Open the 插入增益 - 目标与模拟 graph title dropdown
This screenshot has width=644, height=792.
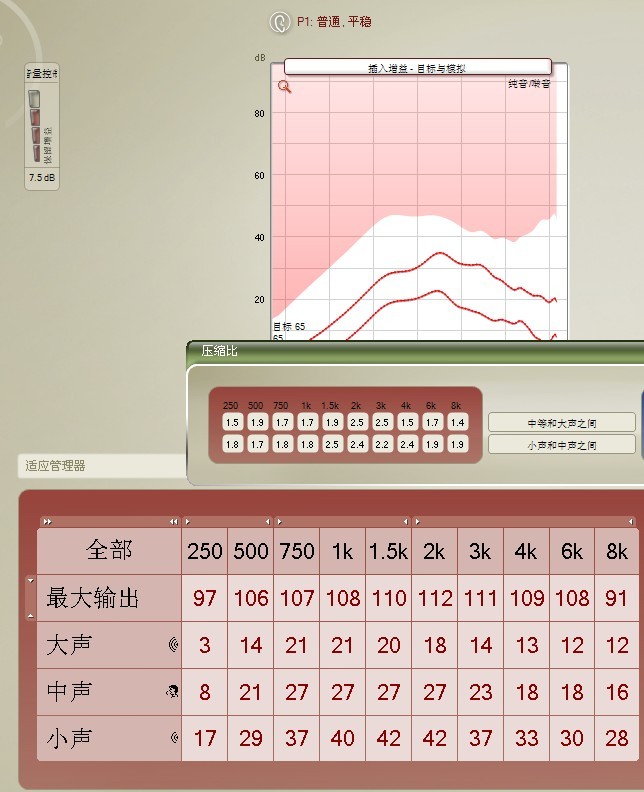(x=417, y=68)
